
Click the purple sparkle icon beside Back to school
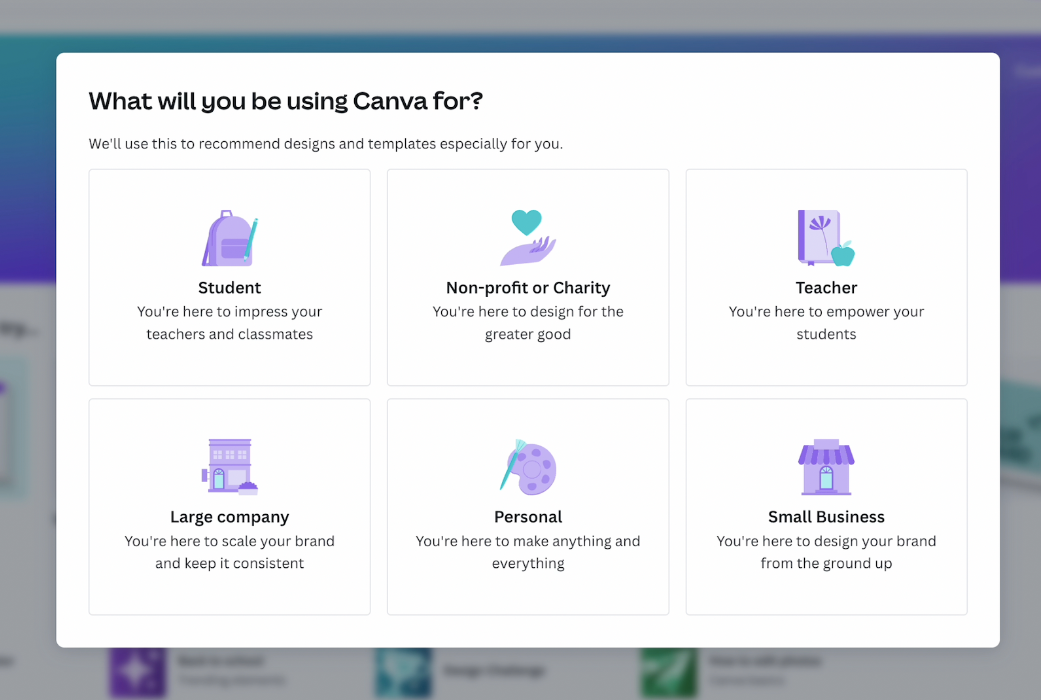coord(137,671)
